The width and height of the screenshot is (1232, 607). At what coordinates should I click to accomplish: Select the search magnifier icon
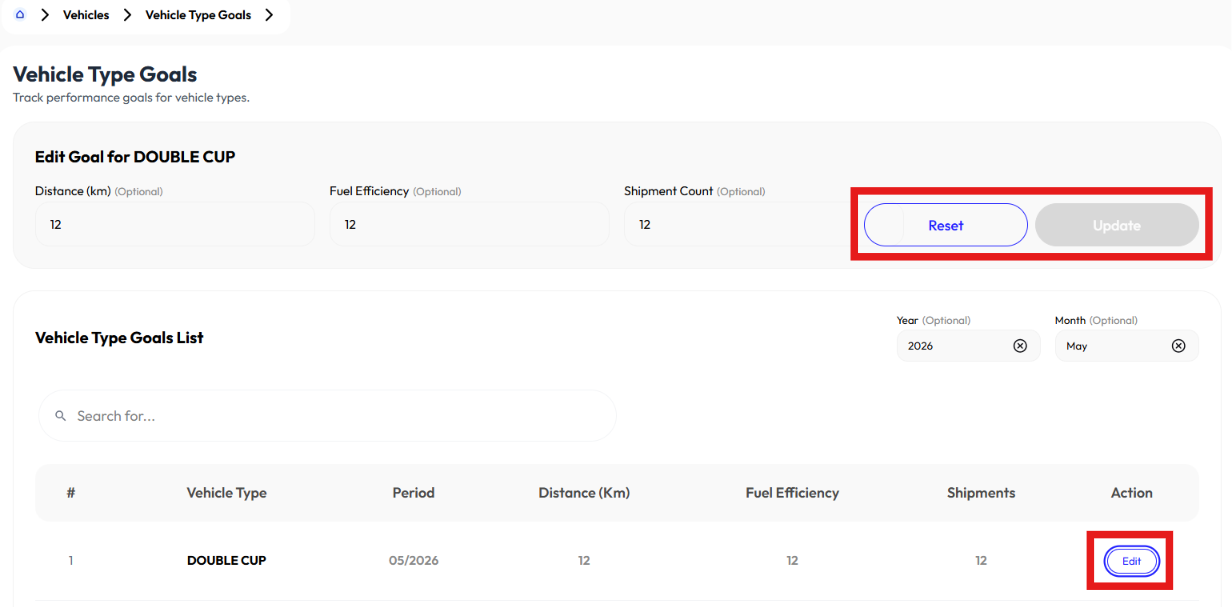pyautogui.click(x=61, y=416)
